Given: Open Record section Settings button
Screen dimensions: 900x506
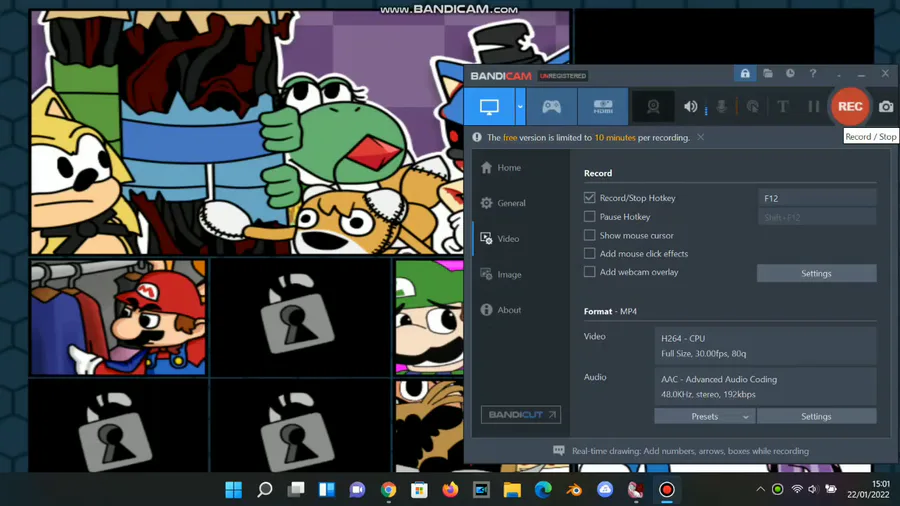Looking at the screenshot, I should click(x=816, y=274).
